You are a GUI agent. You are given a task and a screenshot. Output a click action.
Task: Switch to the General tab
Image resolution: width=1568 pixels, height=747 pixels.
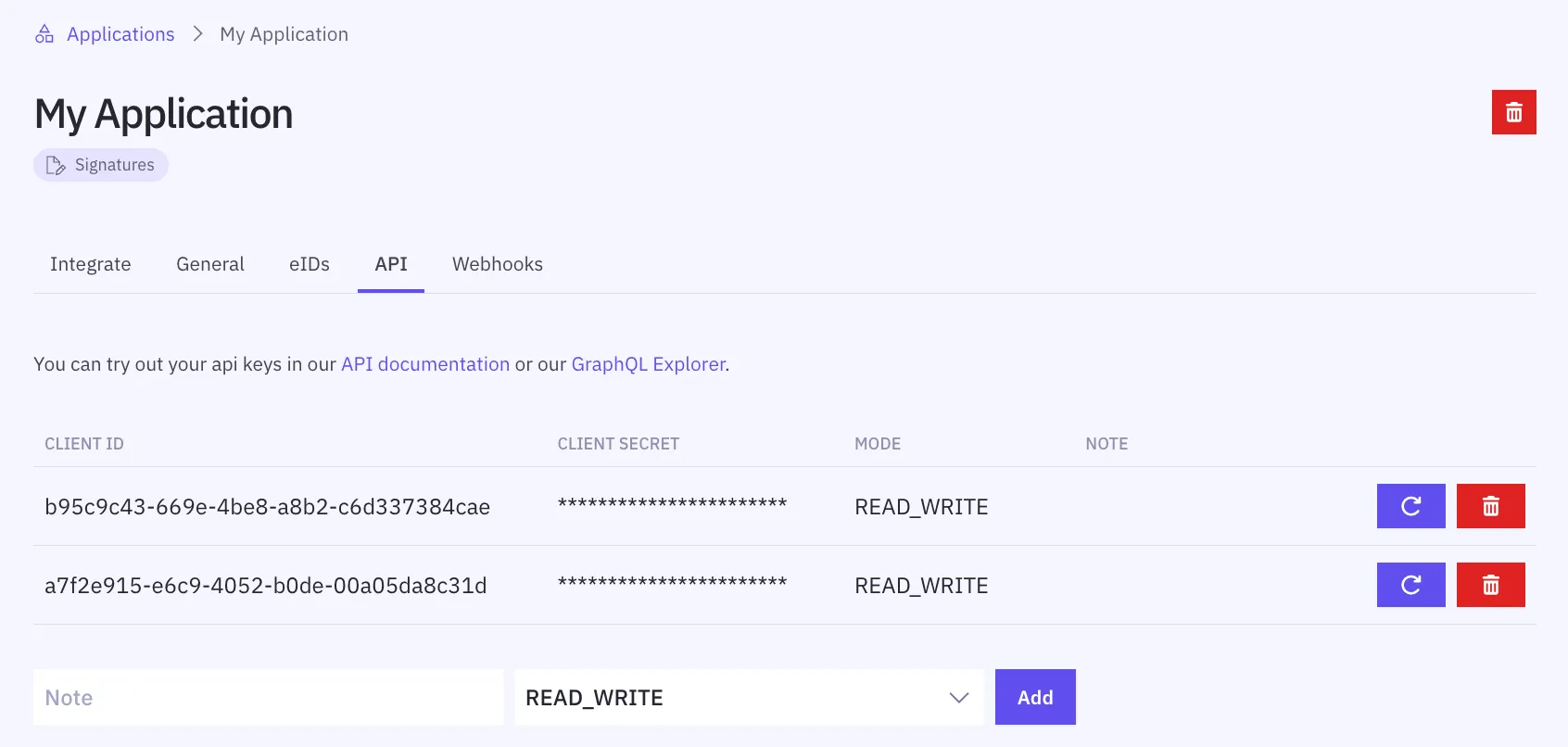(210, 264)
